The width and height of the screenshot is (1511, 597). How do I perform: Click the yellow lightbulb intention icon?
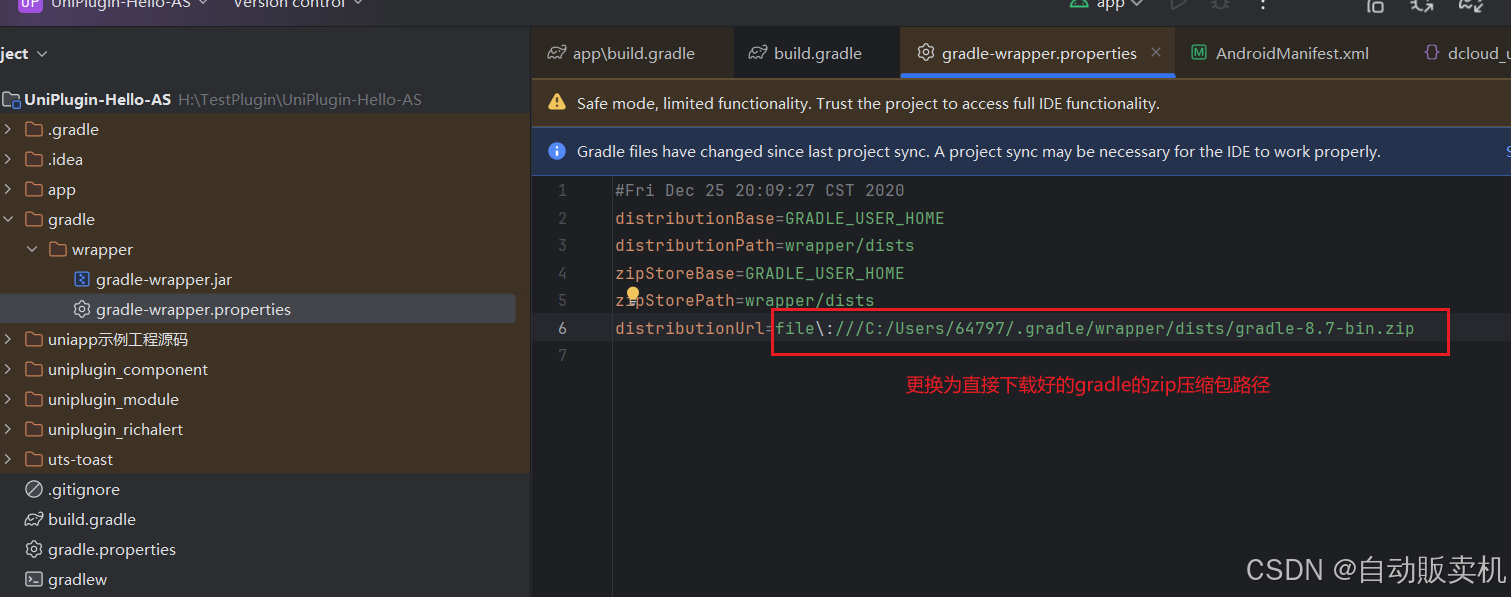[x=633, y=296]
